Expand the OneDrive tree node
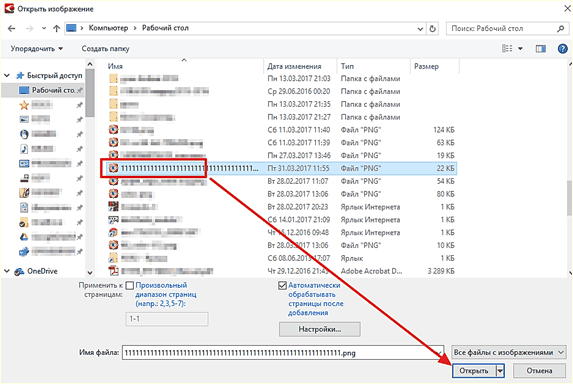The image size is (573, 384). click(x=7, y=271)
